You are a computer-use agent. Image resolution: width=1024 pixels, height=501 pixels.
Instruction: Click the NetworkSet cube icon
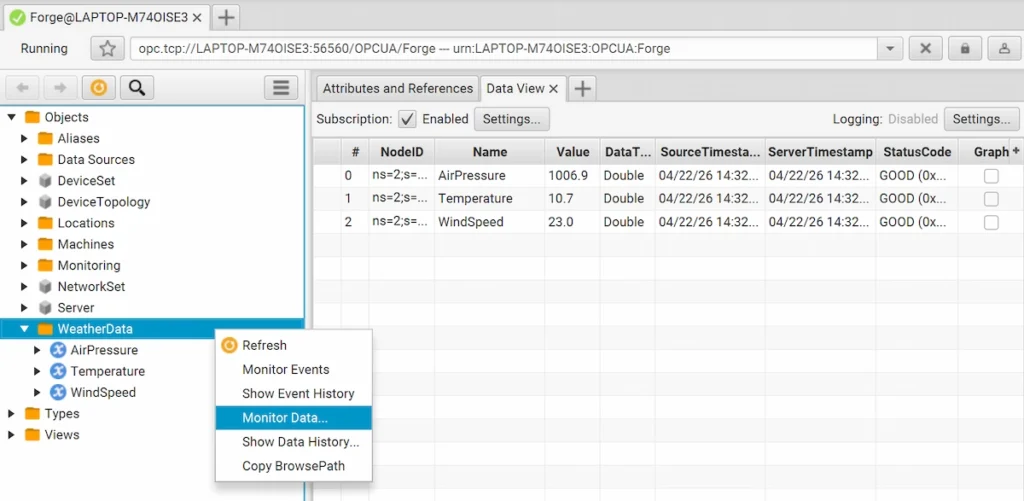coord(45,287)
